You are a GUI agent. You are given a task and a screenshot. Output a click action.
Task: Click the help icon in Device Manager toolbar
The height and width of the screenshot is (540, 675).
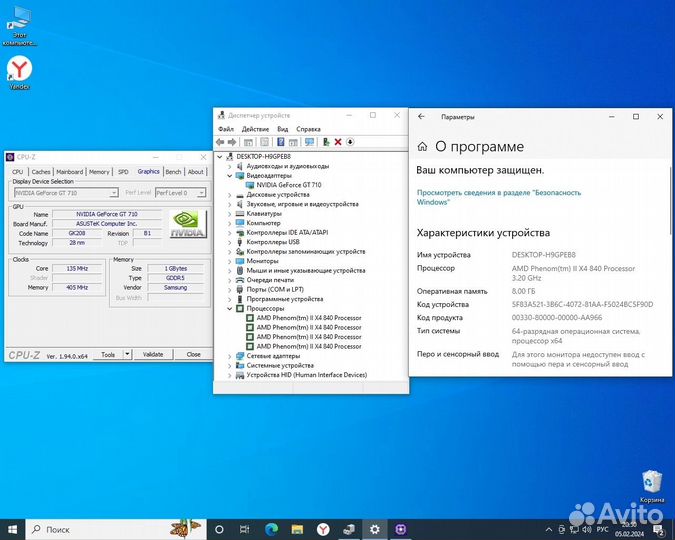point(281,142)
